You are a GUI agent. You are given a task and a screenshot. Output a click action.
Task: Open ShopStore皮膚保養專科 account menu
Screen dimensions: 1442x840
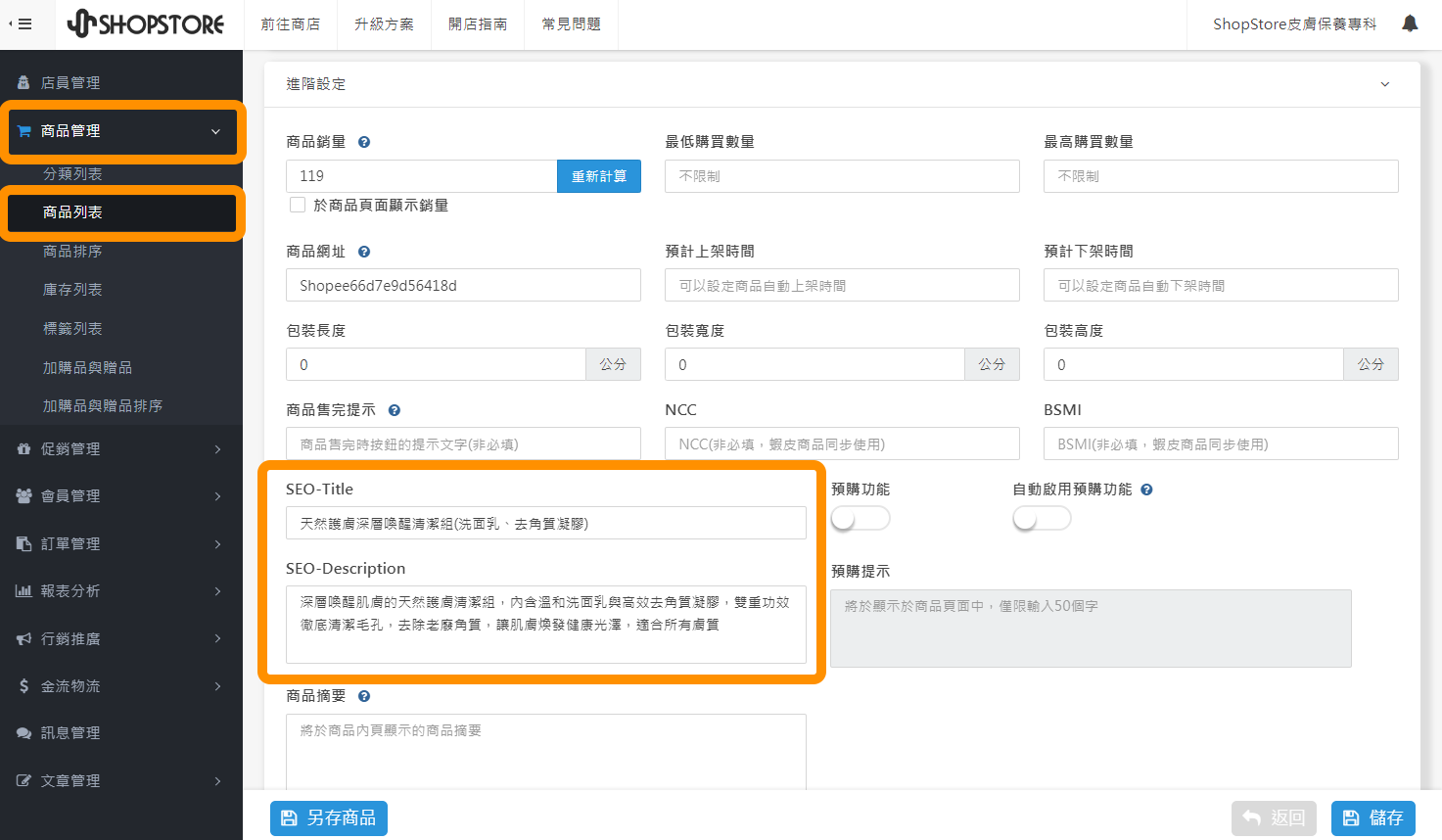pyautogui.click(x=1294, y=24)
